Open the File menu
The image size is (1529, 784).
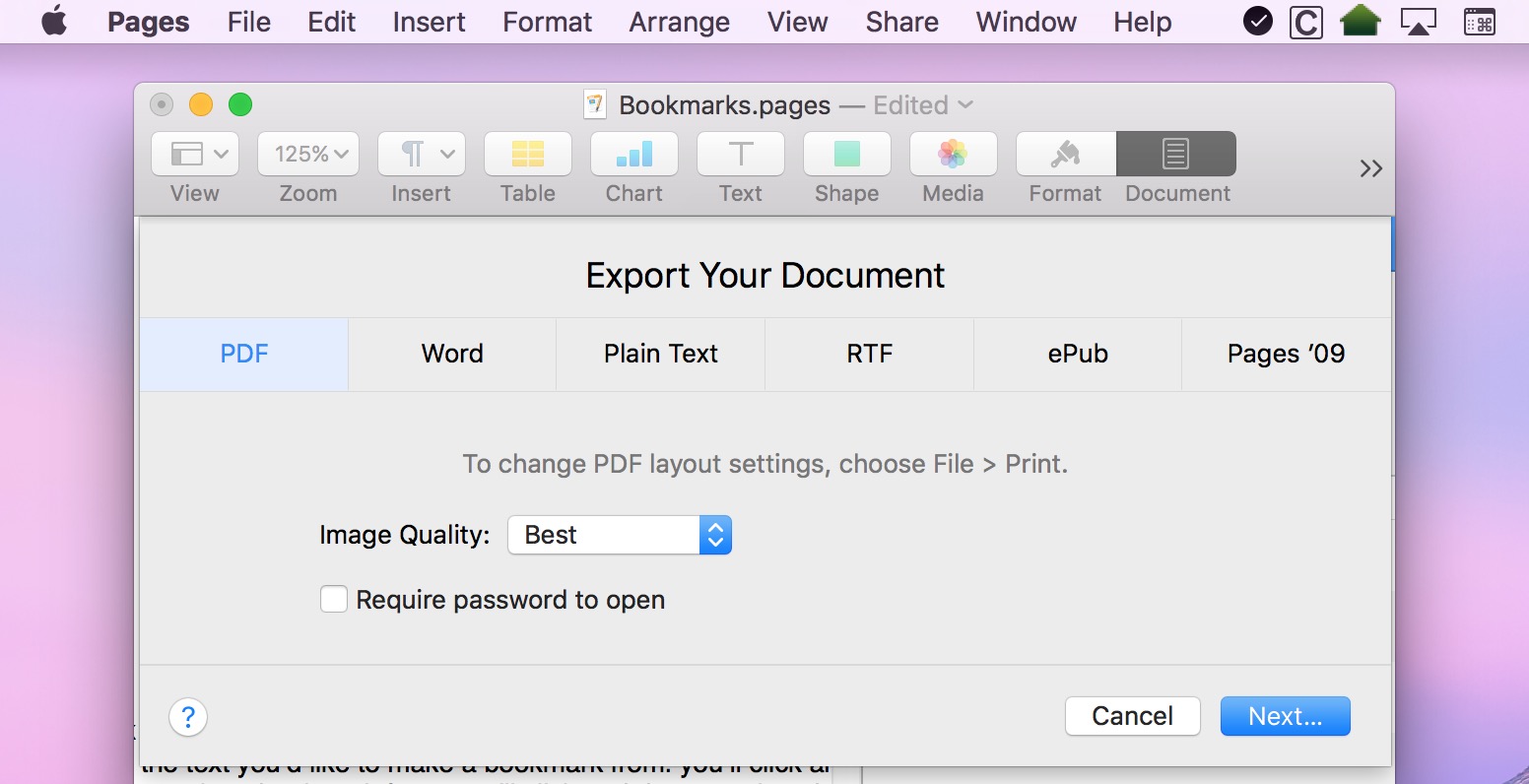248,22
